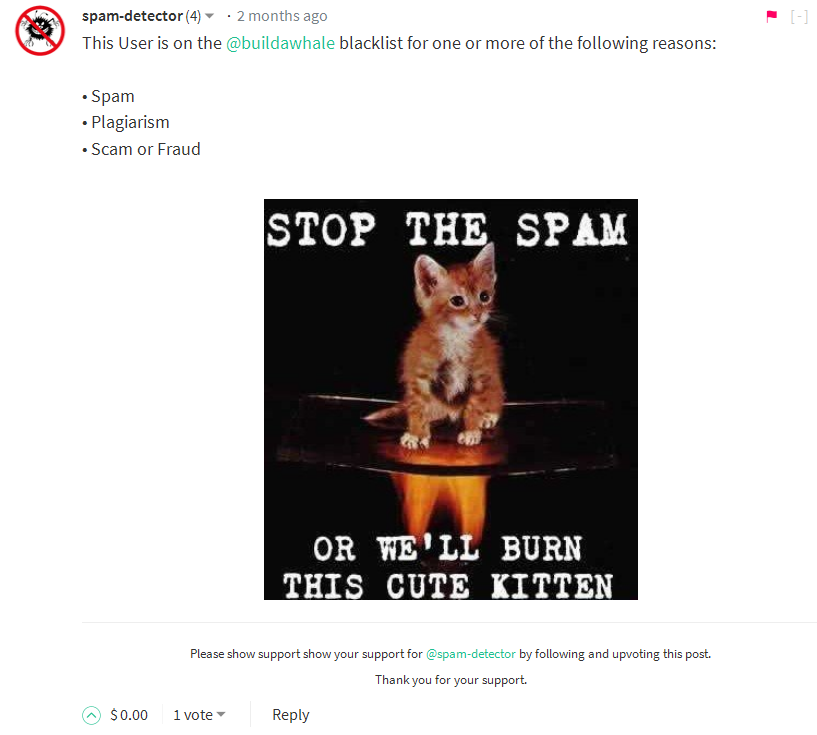Click the Thank you for your support text
Image resolution: width=817 pixels, height=735 pixels.
(x=451, y=680)
